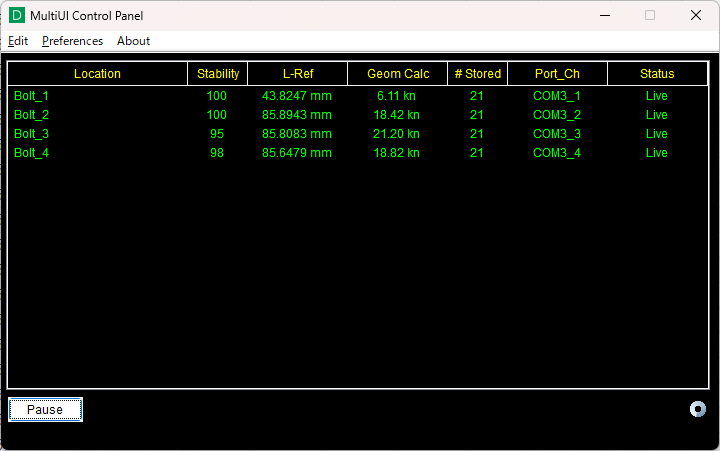Sort by the Location column header
This screenshot has height=451, width=720.
point(97,74)
